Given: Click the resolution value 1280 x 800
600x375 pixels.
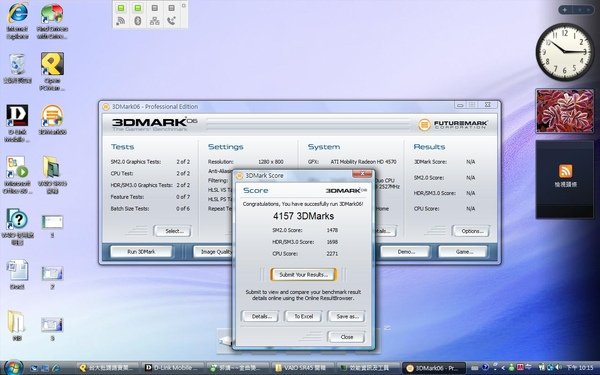Looking at the screenshot, I should pyautogui.click(x=271, y=162).
